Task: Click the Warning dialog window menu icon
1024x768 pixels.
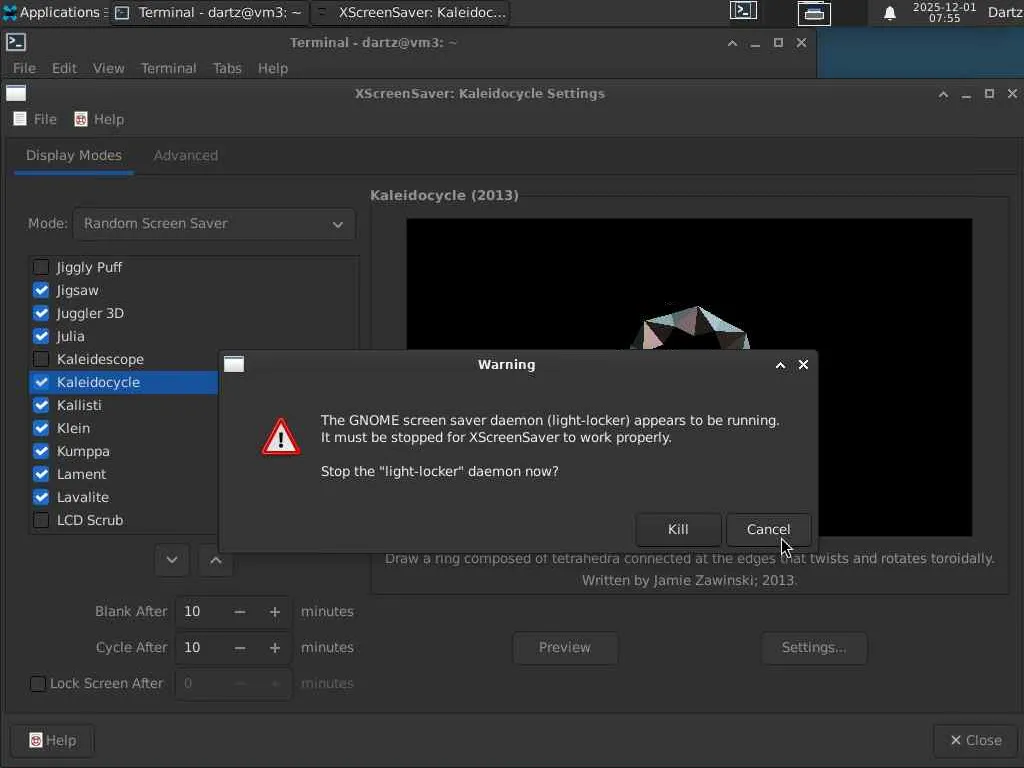Action: click(x=234, y=364)
